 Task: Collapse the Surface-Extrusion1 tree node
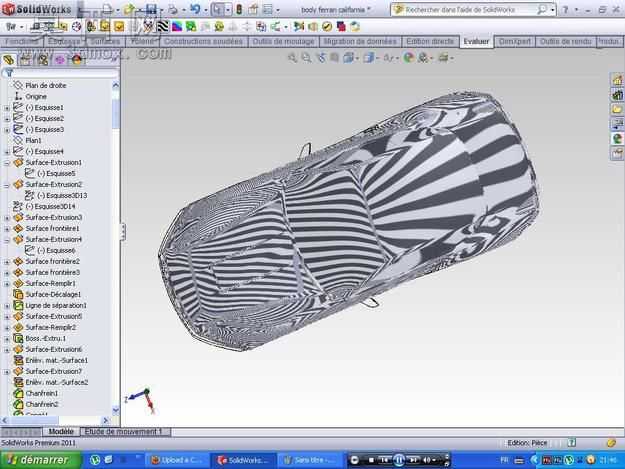click(x=7, y=163)
